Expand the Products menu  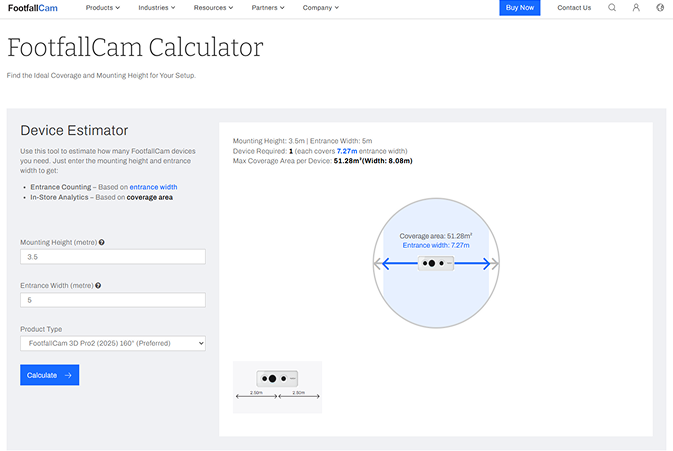[103, 8]
